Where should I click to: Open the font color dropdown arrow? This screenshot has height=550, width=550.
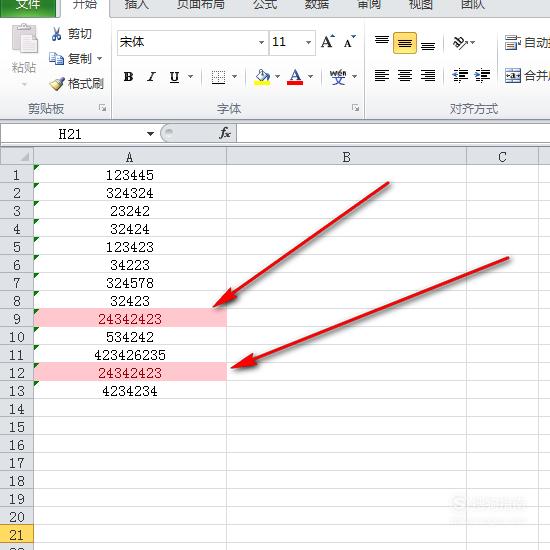click(310, 76)
